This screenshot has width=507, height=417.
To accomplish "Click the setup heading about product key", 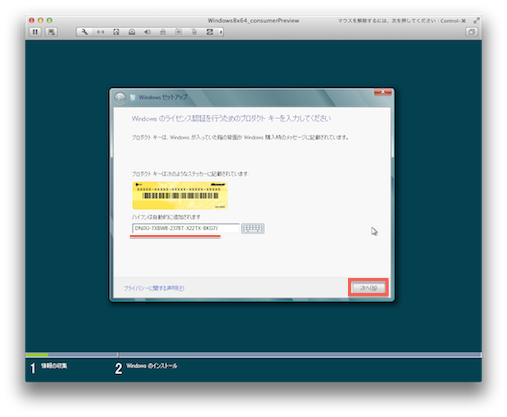I will tap(231, 119).
